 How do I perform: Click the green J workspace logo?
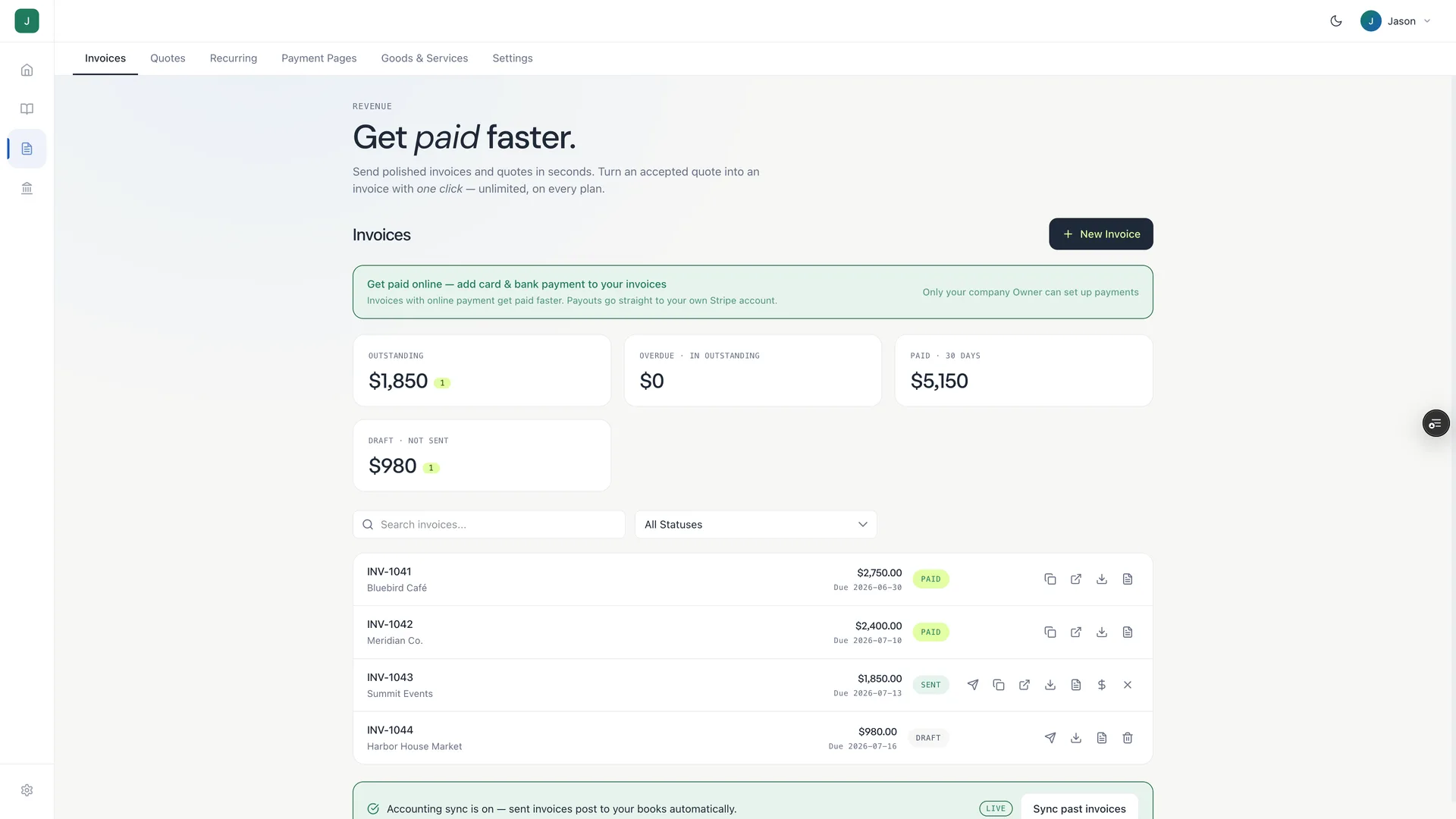click(x=27, y=21)
